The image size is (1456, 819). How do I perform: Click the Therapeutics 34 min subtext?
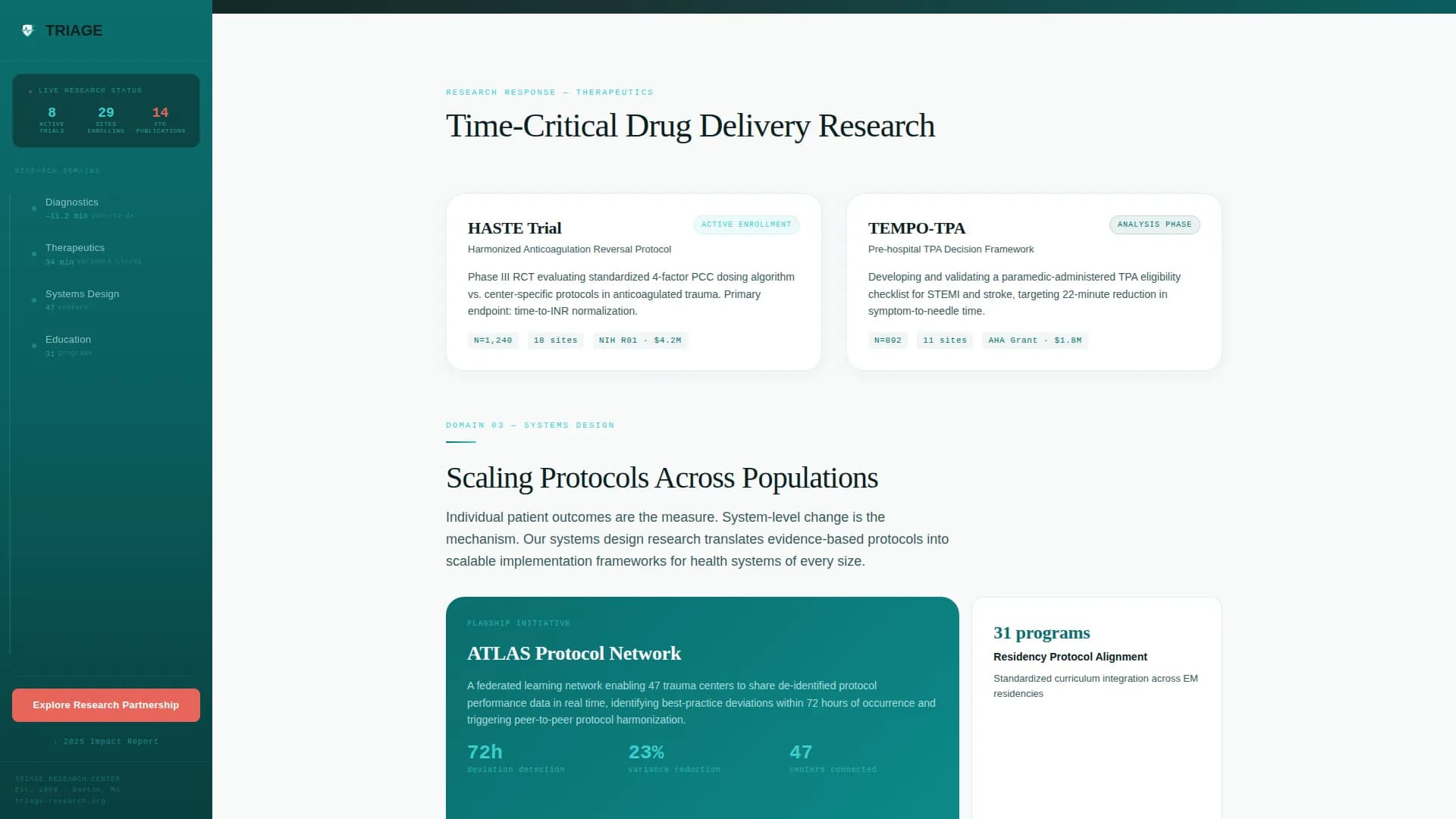pos(93,262)
